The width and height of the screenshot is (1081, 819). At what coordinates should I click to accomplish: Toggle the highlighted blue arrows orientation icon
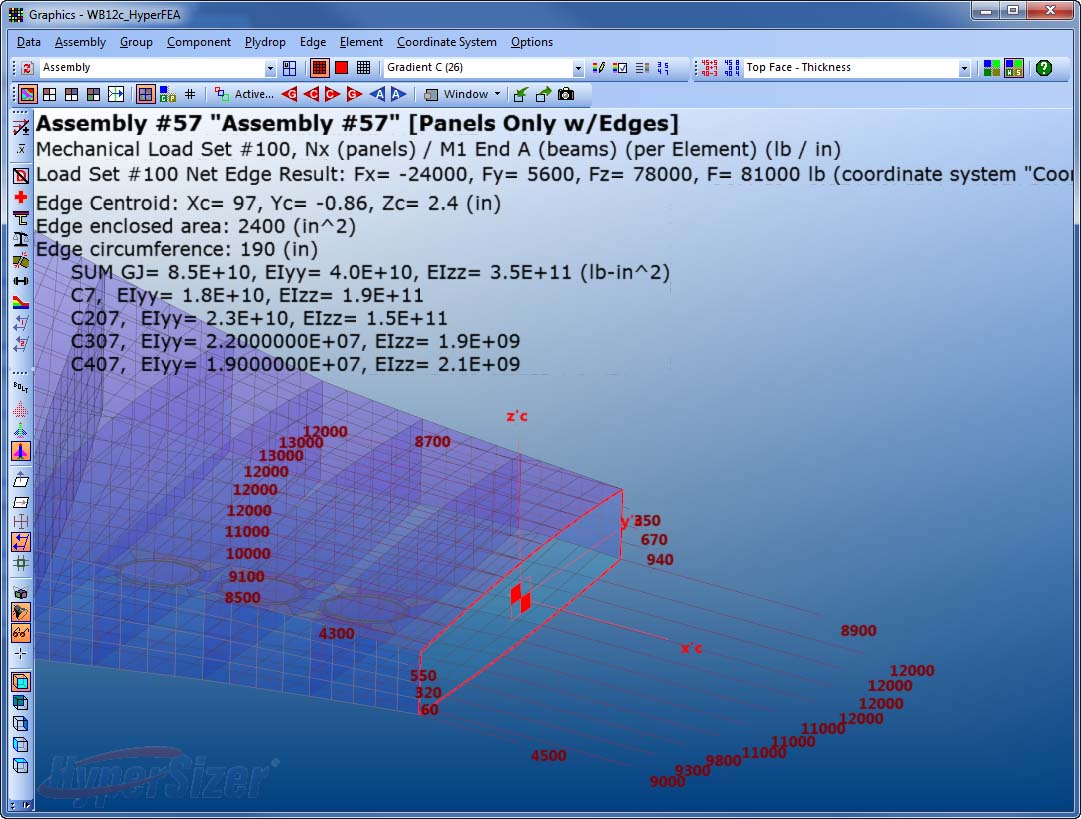pos(21,543)
